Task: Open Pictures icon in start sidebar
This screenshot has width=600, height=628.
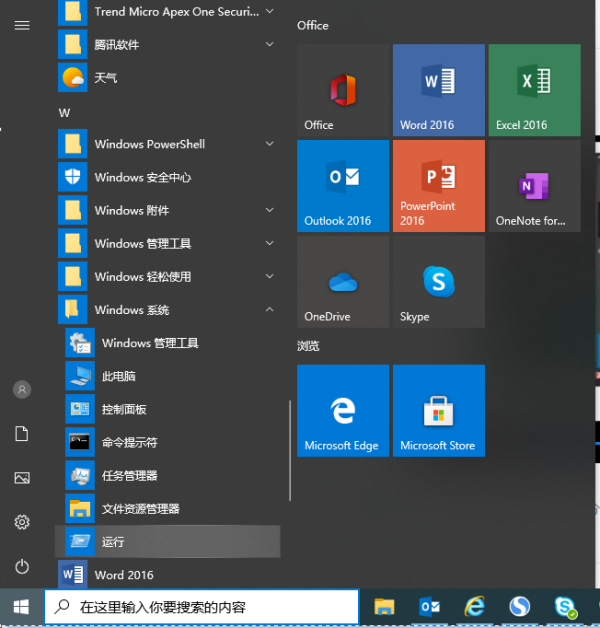Action: click(22, 478)
